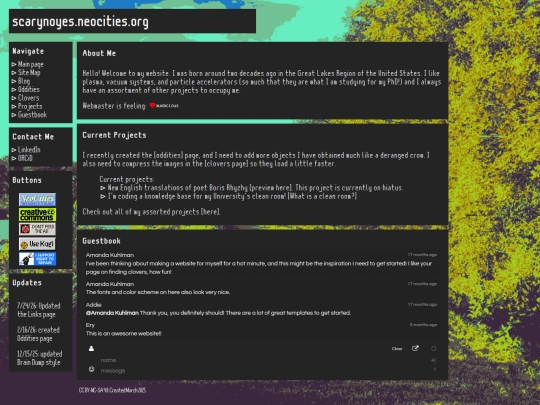This screenshot has width=540, height=405.
Task: Open the [preview here] translations link
Action: click(271, 188)
